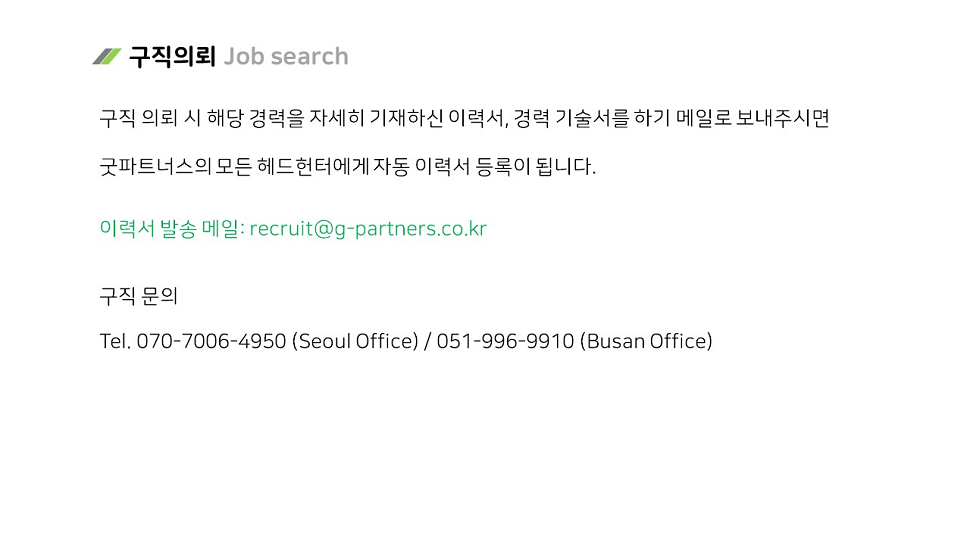The image size is (970, 545).
Task: Open the recruit@g-partners.co.kr email link
Action: 368,229
